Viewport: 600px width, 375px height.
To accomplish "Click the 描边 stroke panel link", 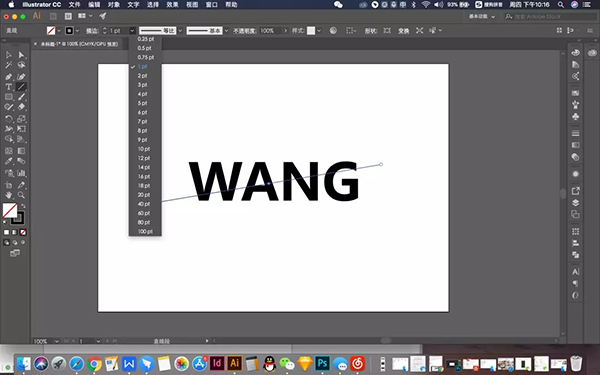I will (x=92, y=31).
